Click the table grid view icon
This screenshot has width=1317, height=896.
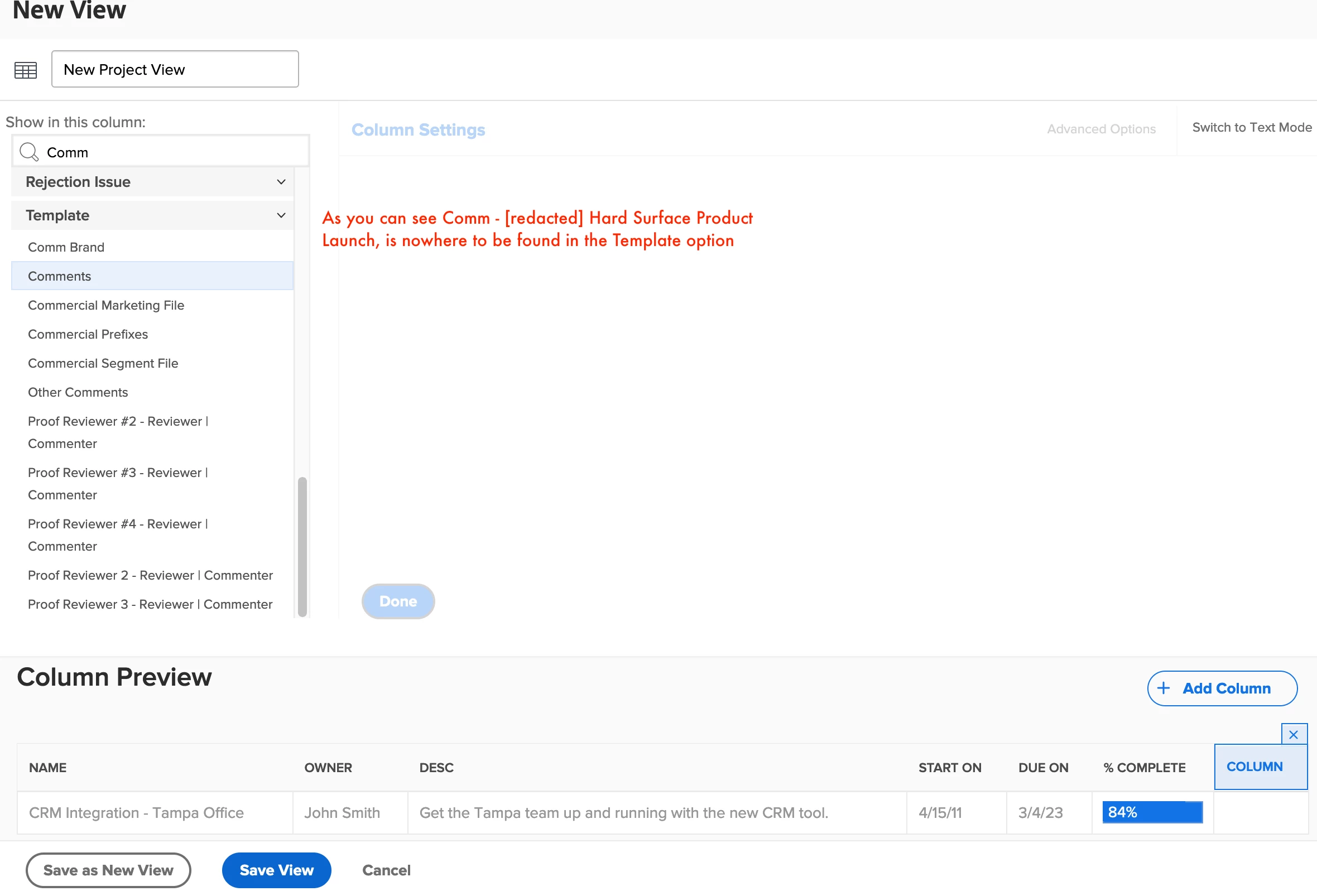(x=26, y=70)
